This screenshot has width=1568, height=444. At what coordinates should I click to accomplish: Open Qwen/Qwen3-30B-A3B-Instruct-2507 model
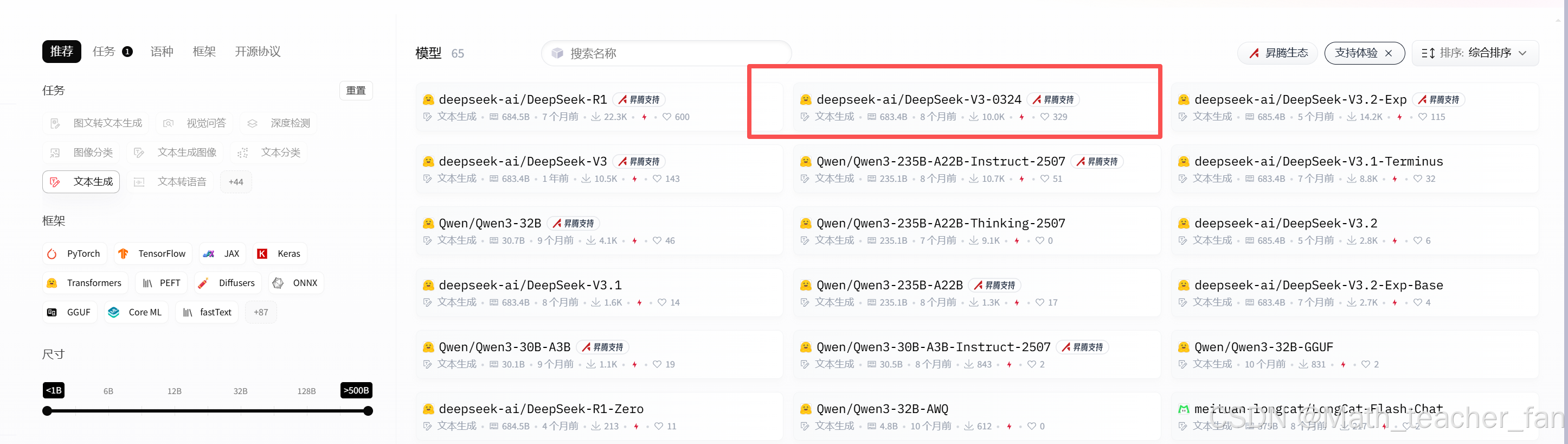(x=933, y=347)
